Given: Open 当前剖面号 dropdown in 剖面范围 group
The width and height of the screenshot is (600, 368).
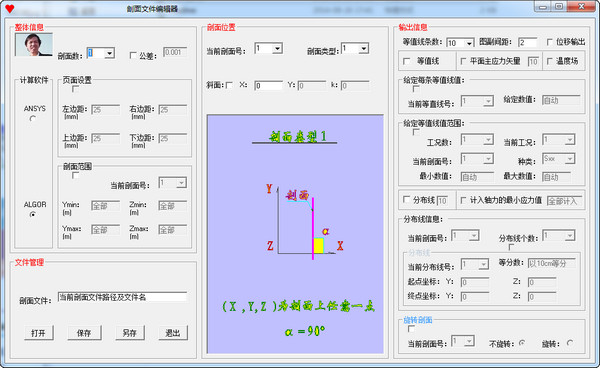Looking at the screenshot, I should [181, 183].
